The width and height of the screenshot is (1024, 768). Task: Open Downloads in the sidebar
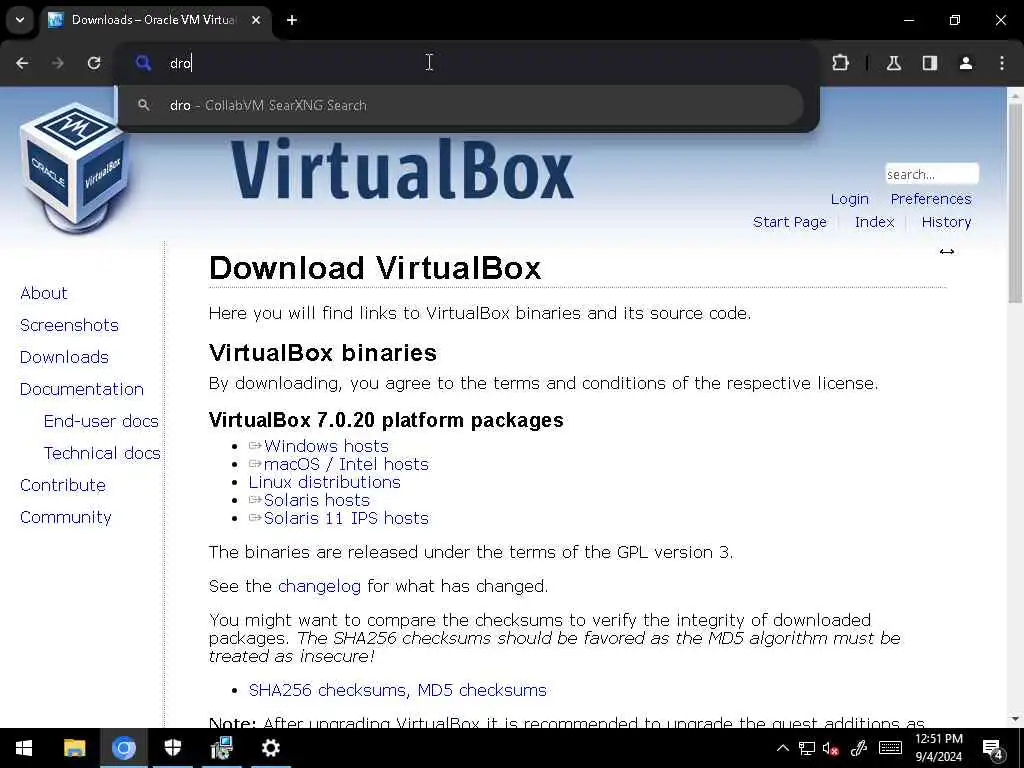64,357
